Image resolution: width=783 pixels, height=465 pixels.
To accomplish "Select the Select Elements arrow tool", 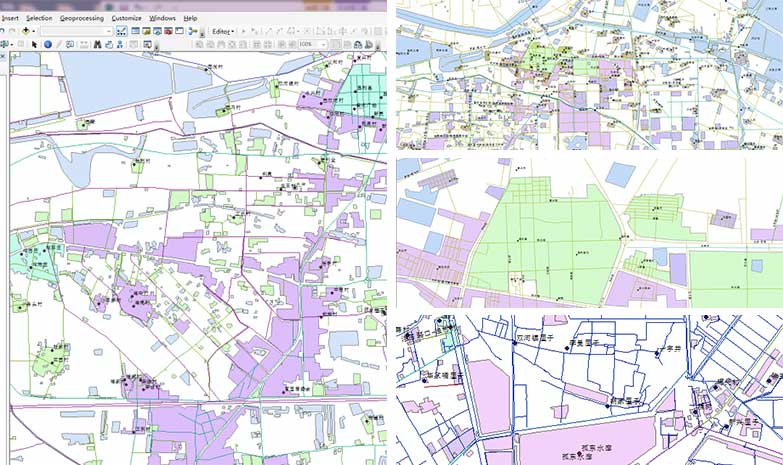I will 34,44.
